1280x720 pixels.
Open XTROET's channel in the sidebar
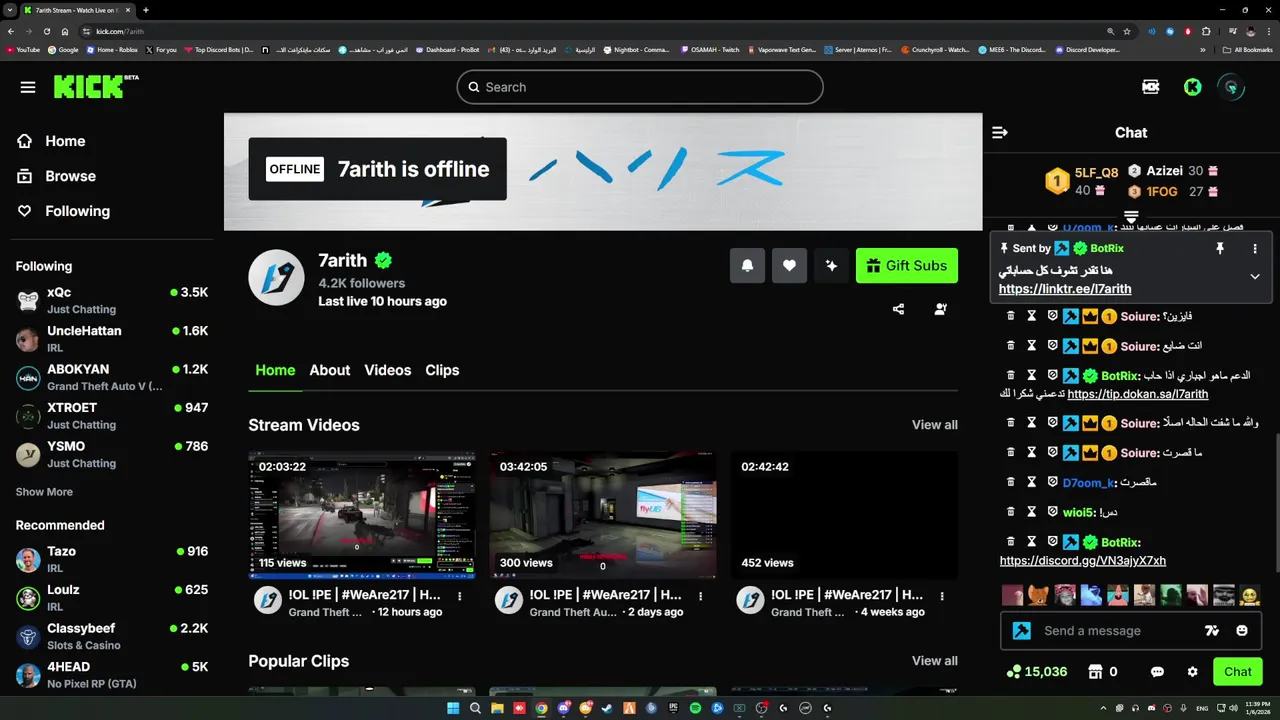(112, 415)
